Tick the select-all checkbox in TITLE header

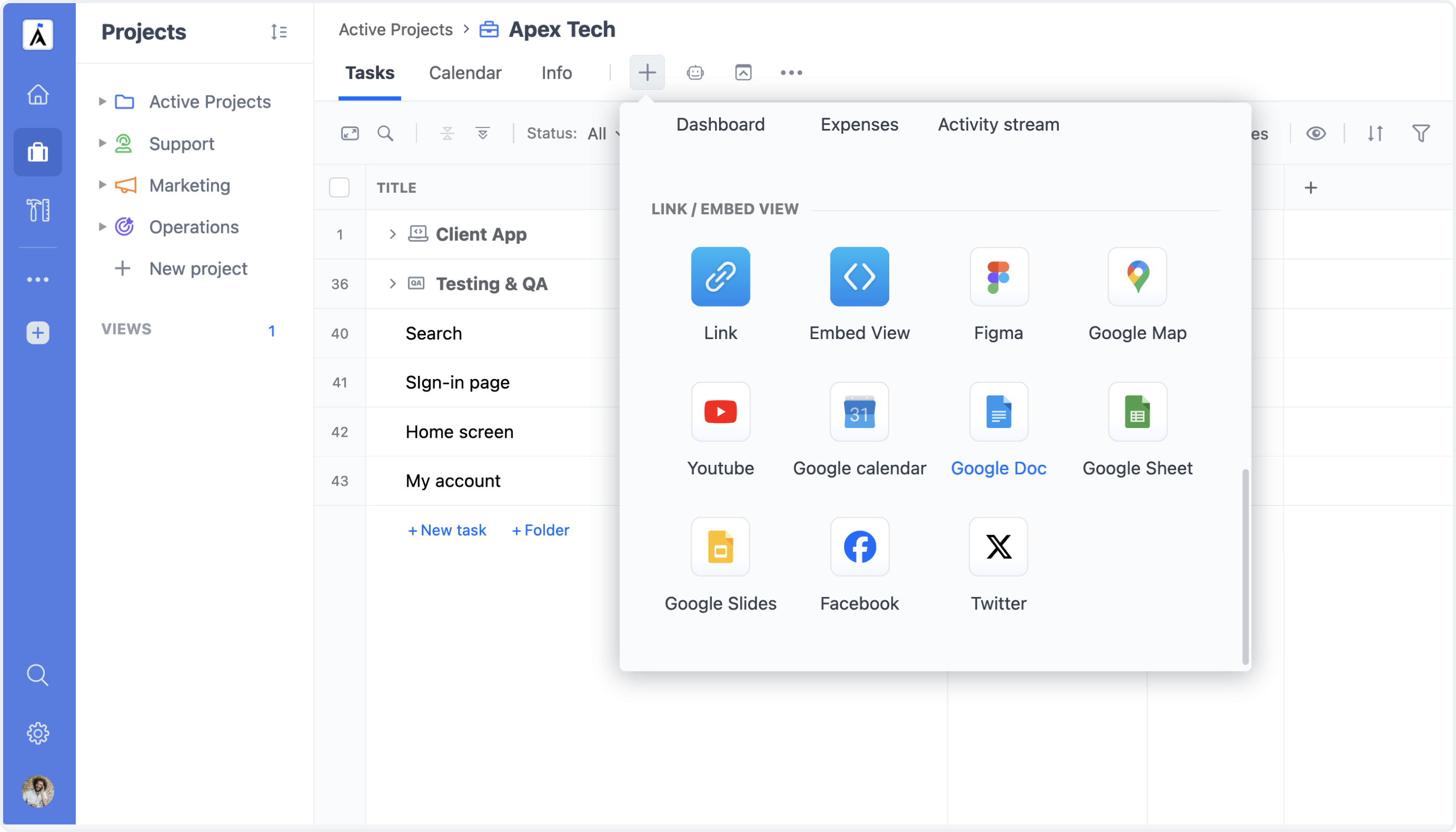point(340,187)
